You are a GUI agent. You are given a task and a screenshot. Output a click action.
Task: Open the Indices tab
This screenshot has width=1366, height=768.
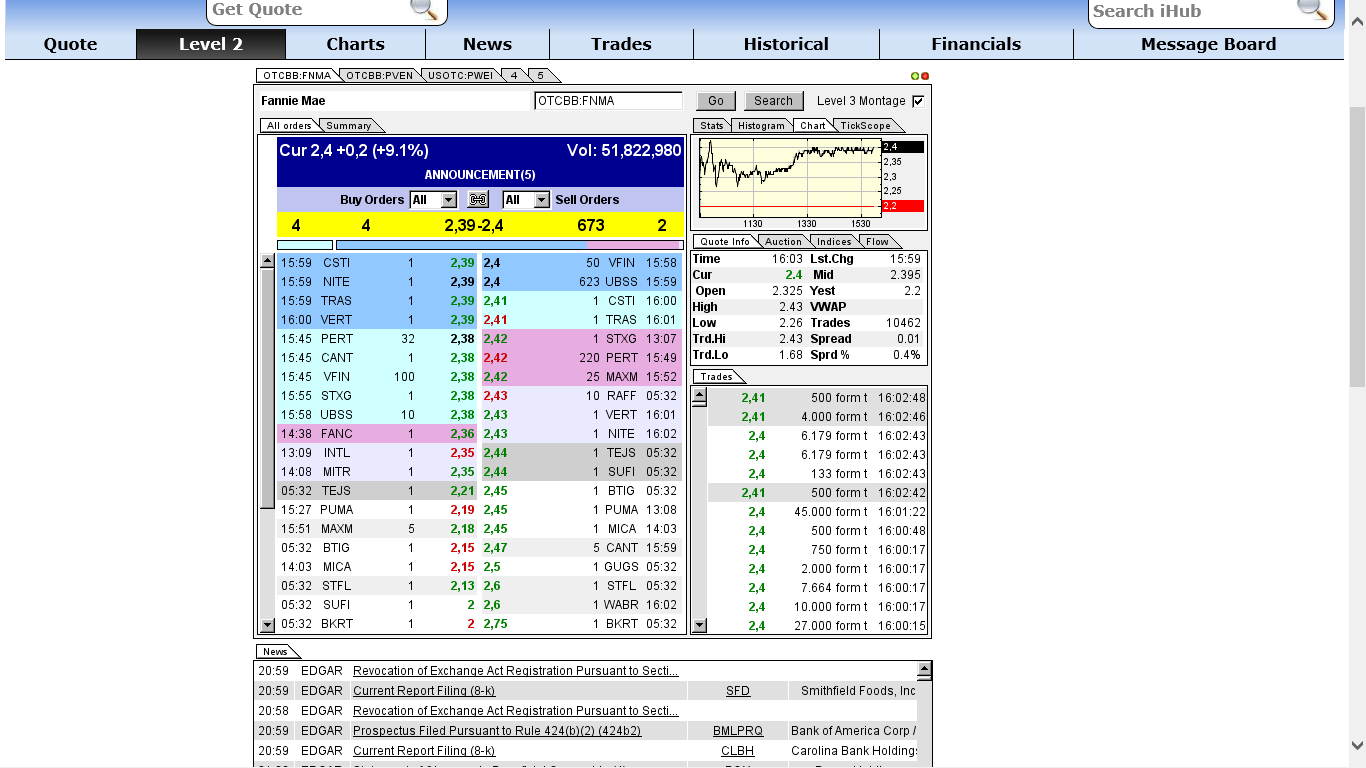pyautogui.click(x=834, y=242)
